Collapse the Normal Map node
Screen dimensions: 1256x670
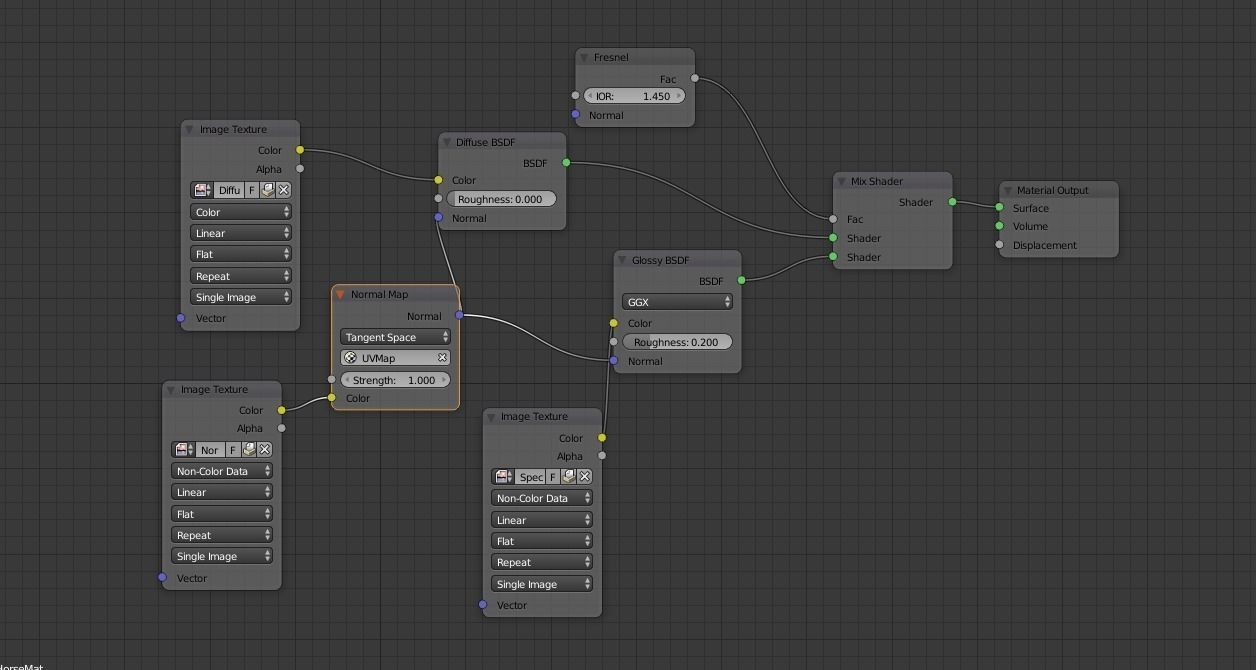pyautogui.click(x=340, y=295)
